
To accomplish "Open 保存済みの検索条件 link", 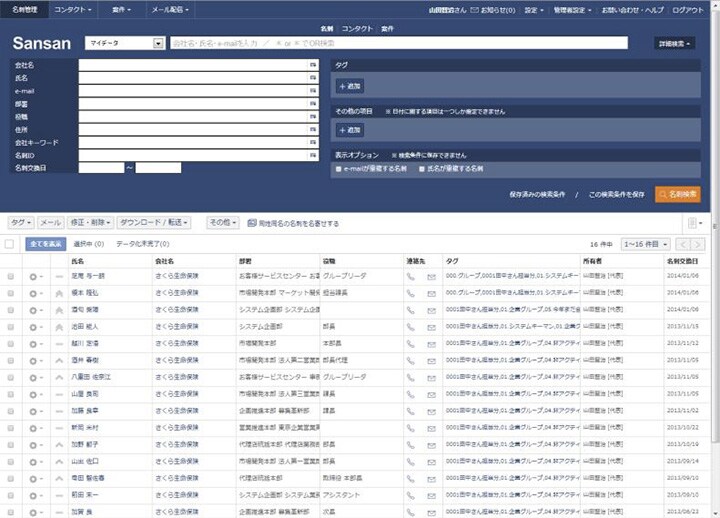I will click(537, 195).
